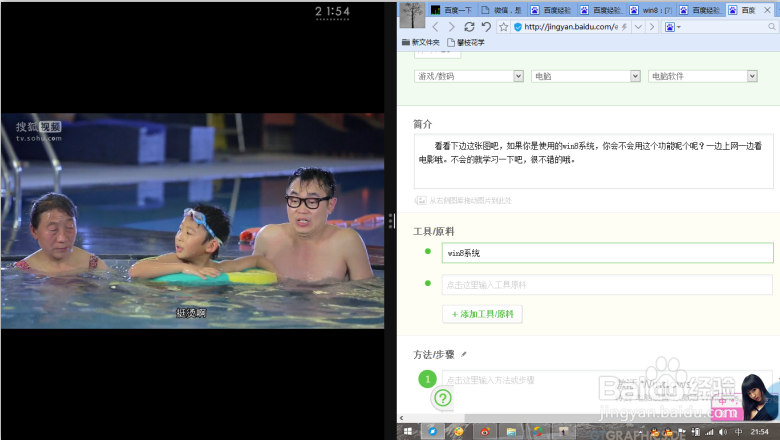Click the win8系统 tool input field
The height and width of the screenshot is (440, 780).
pyautogui.click(x=607, y=253)
